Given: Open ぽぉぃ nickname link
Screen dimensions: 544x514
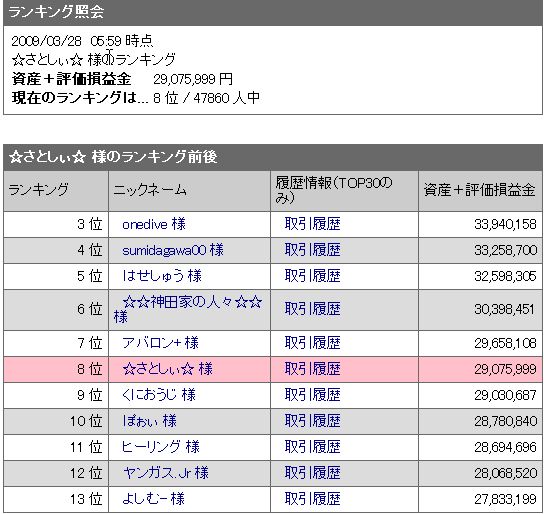Looking at the screenshot, I should (x=150, y=421).
